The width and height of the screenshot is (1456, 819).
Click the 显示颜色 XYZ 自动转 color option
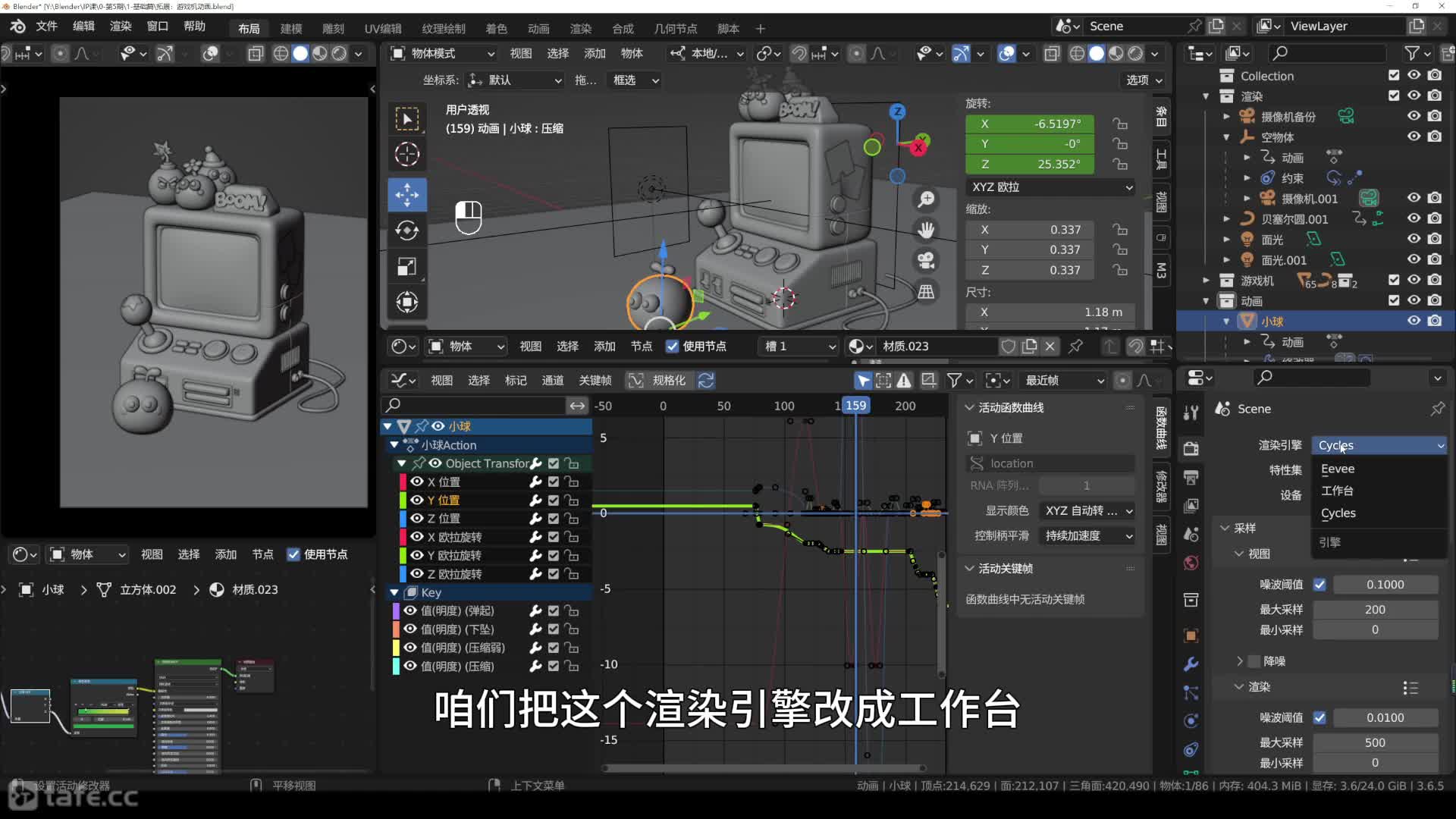(x=1087, y=510)
